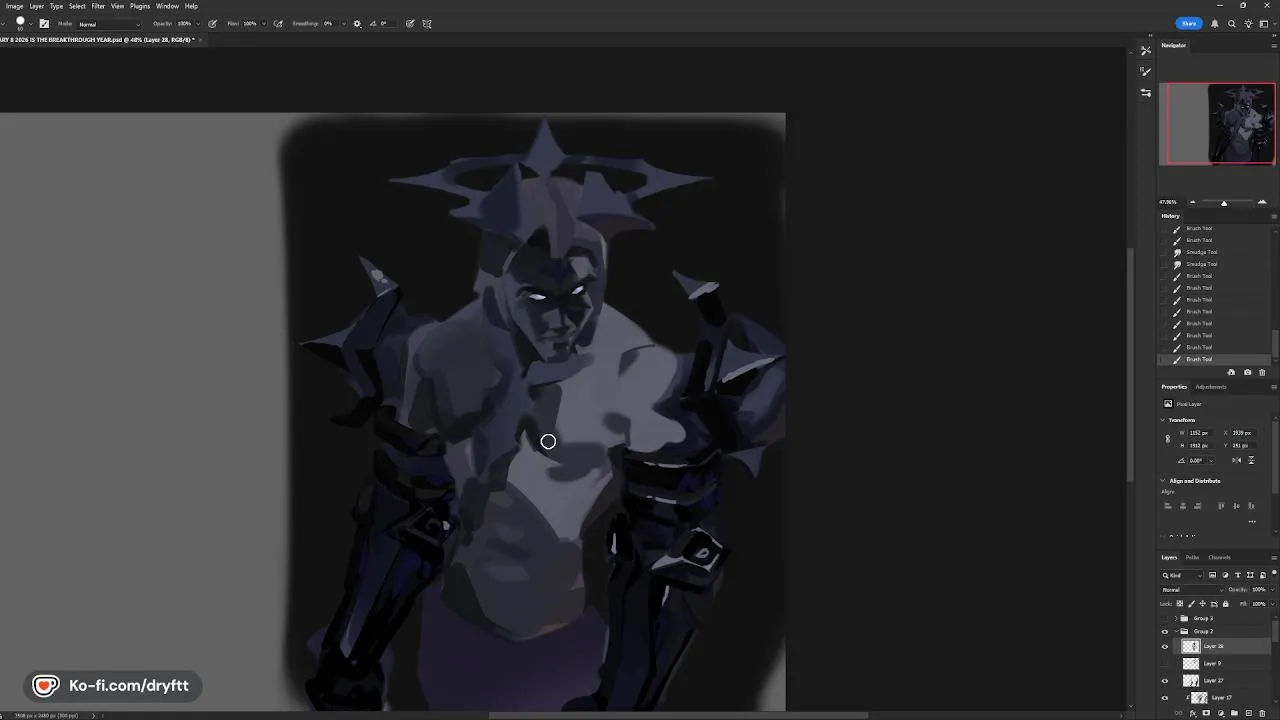
Task: Open the Flow value dropdown
Action: pyautogui.click(x=264, y=24)
